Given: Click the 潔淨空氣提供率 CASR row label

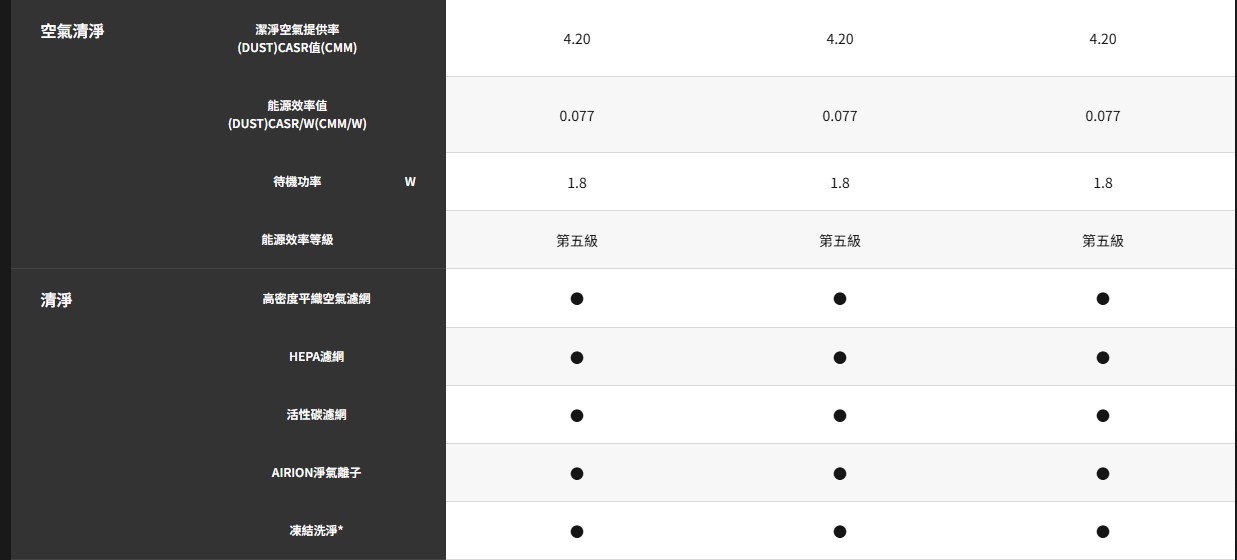Looking at the screenshot, I should [297, 39].
